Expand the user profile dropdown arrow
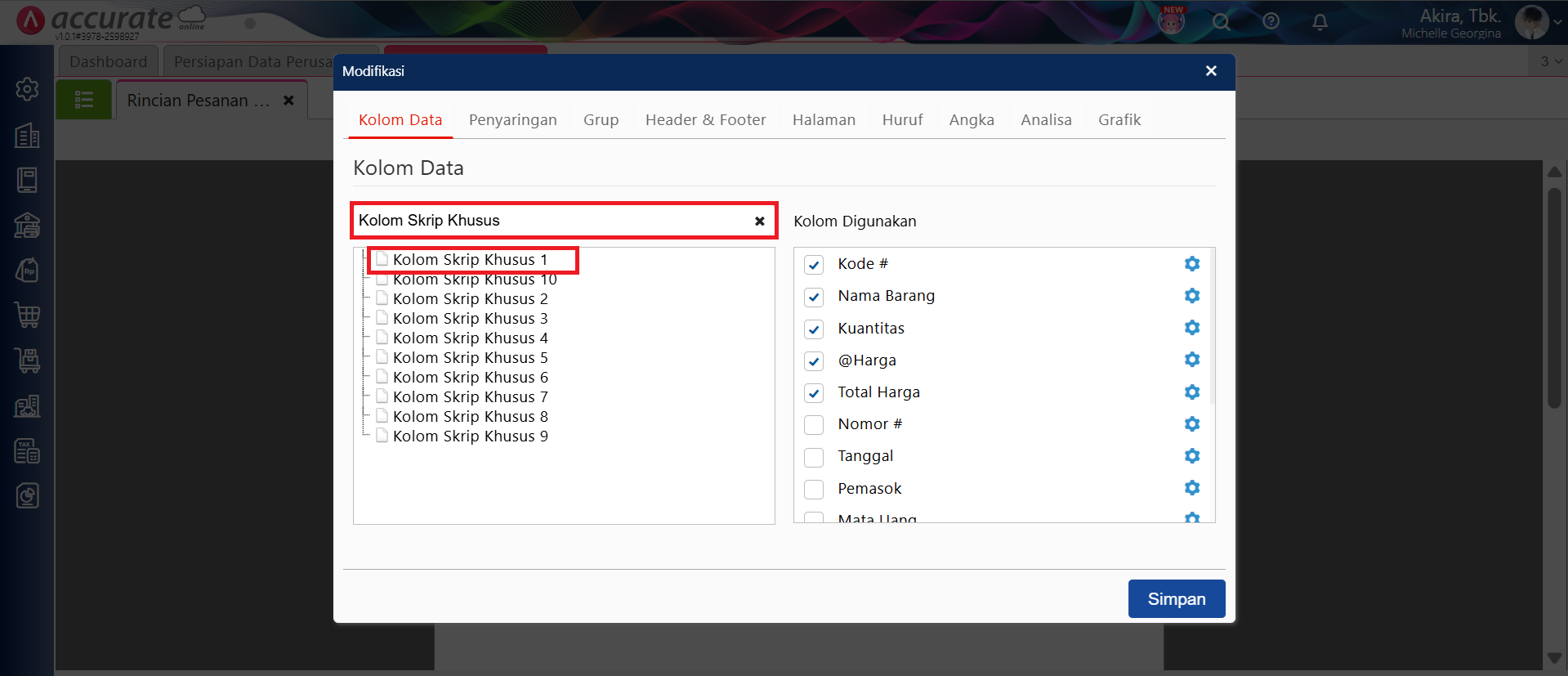The image size is (1568, 676). [x=1557, y=22]
